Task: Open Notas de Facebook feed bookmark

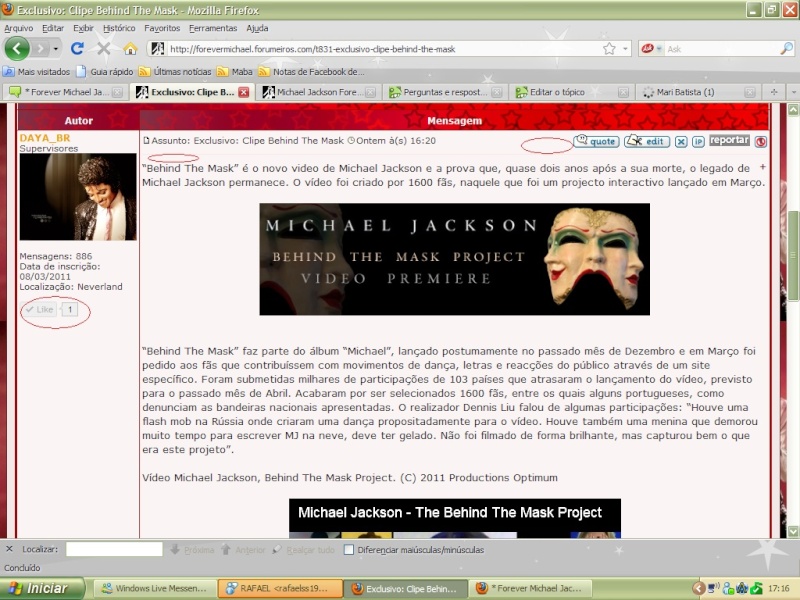Action: coord(311,71)
